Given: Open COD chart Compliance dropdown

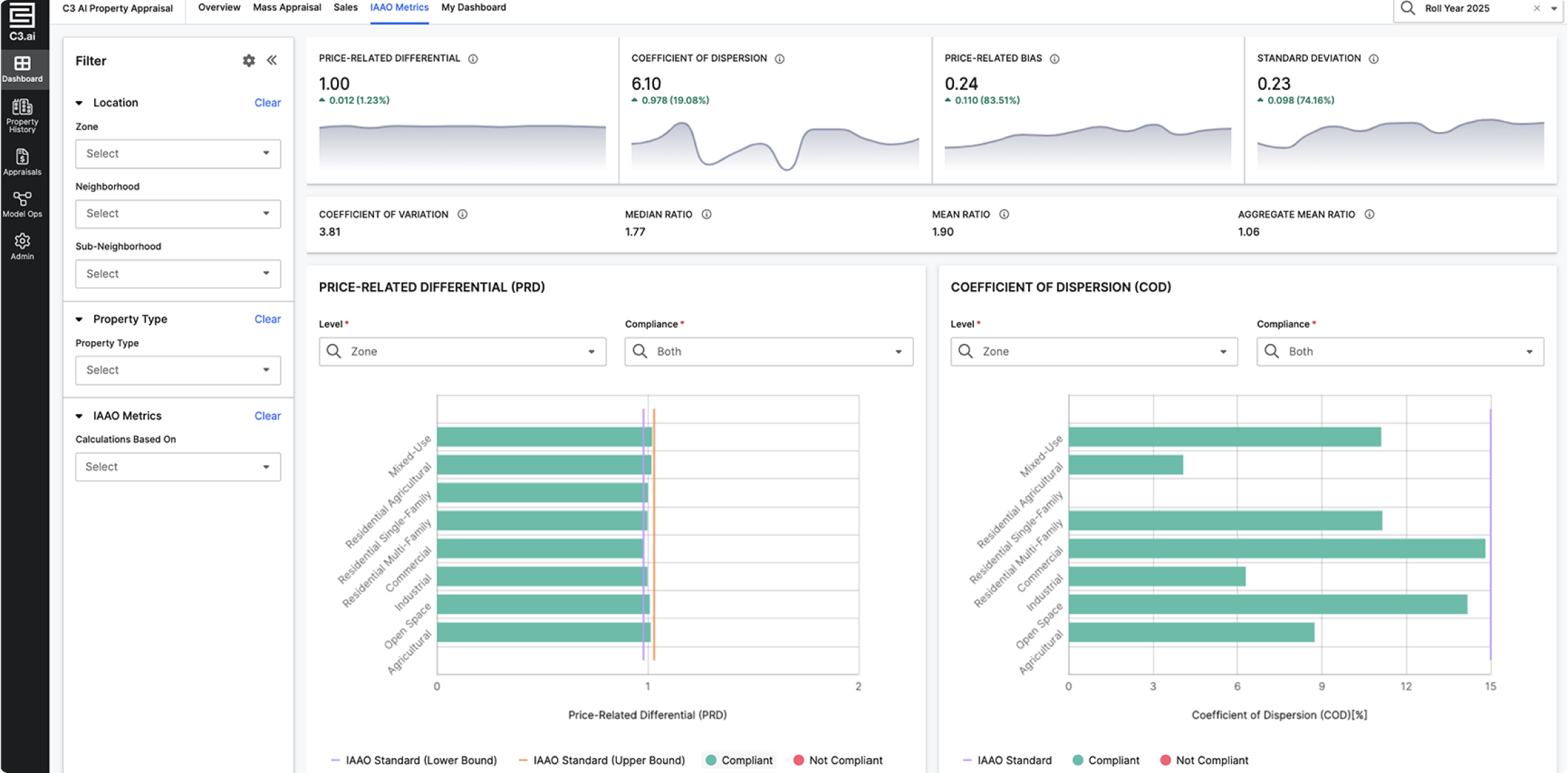Looking at the screenshot, I should coord(1400,351).
